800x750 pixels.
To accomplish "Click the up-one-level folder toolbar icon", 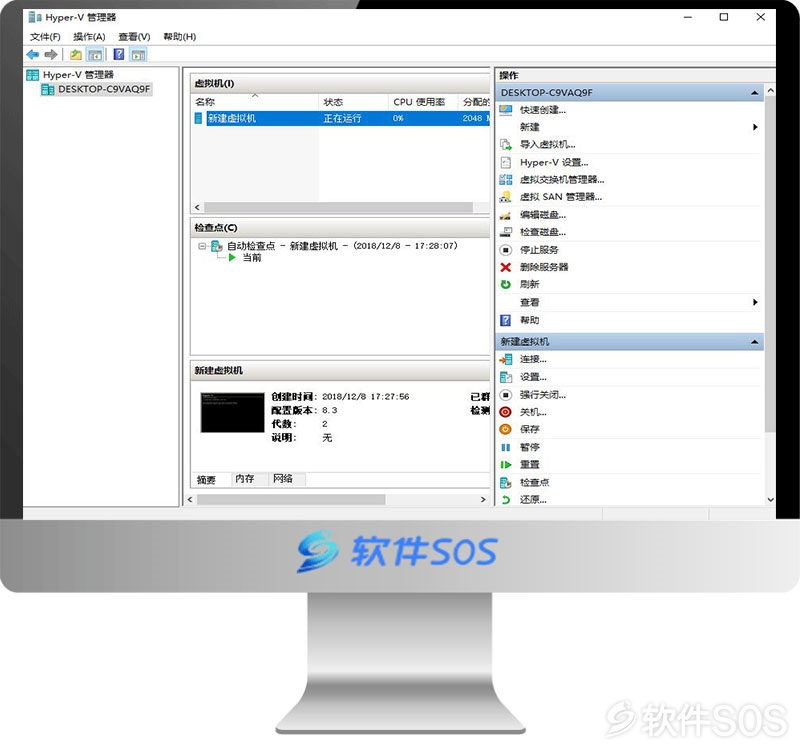I will pyautogui.click(x=76, y=55).
